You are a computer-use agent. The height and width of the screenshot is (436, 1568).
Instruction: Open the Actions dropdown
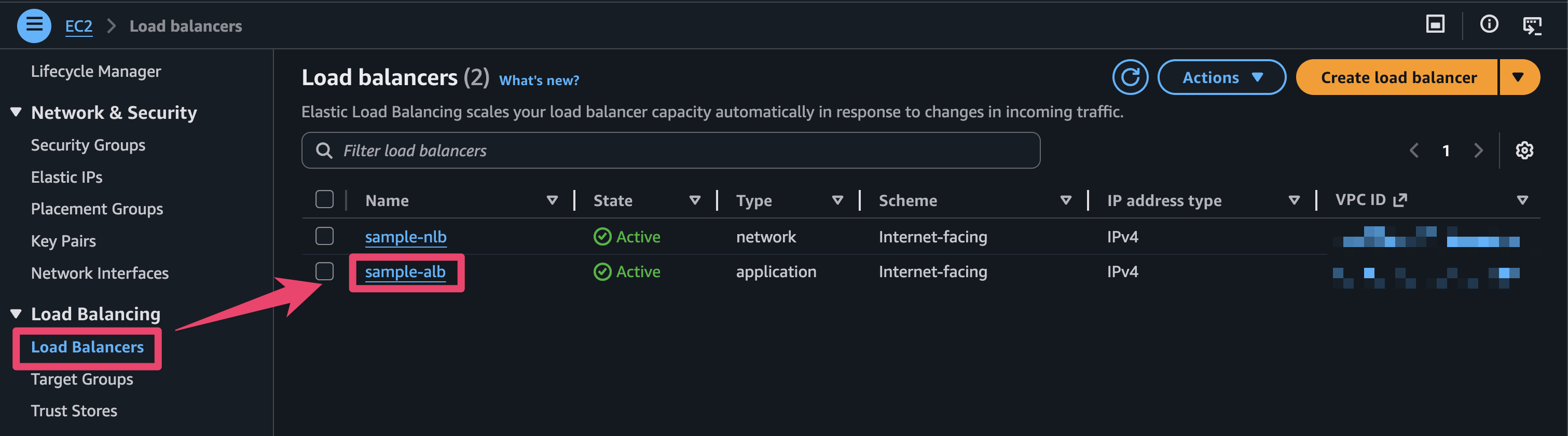click(x=1221, y=77)
